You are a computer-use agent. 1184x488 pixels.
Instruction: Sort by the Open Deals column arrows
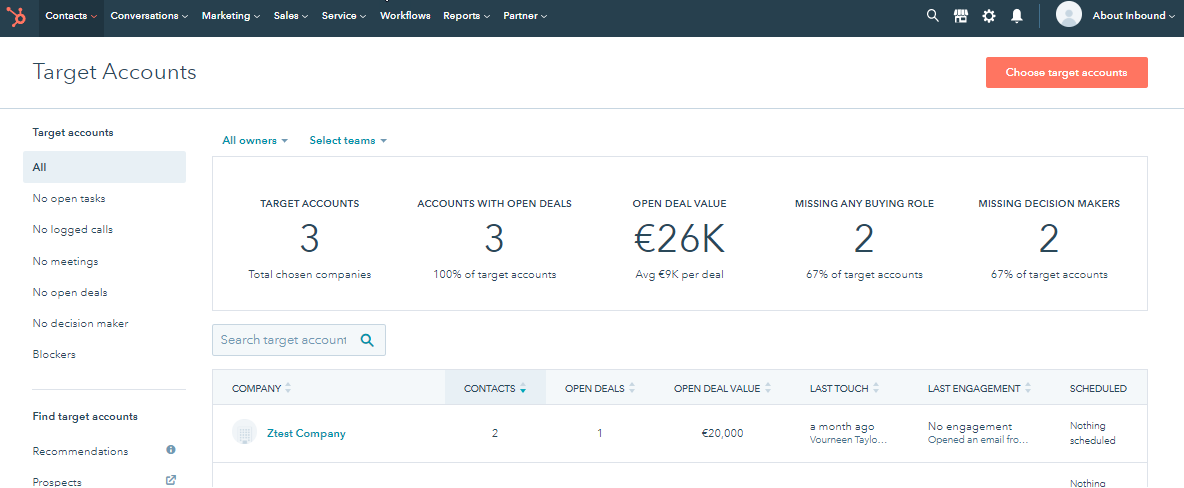[x=631, y=388]
